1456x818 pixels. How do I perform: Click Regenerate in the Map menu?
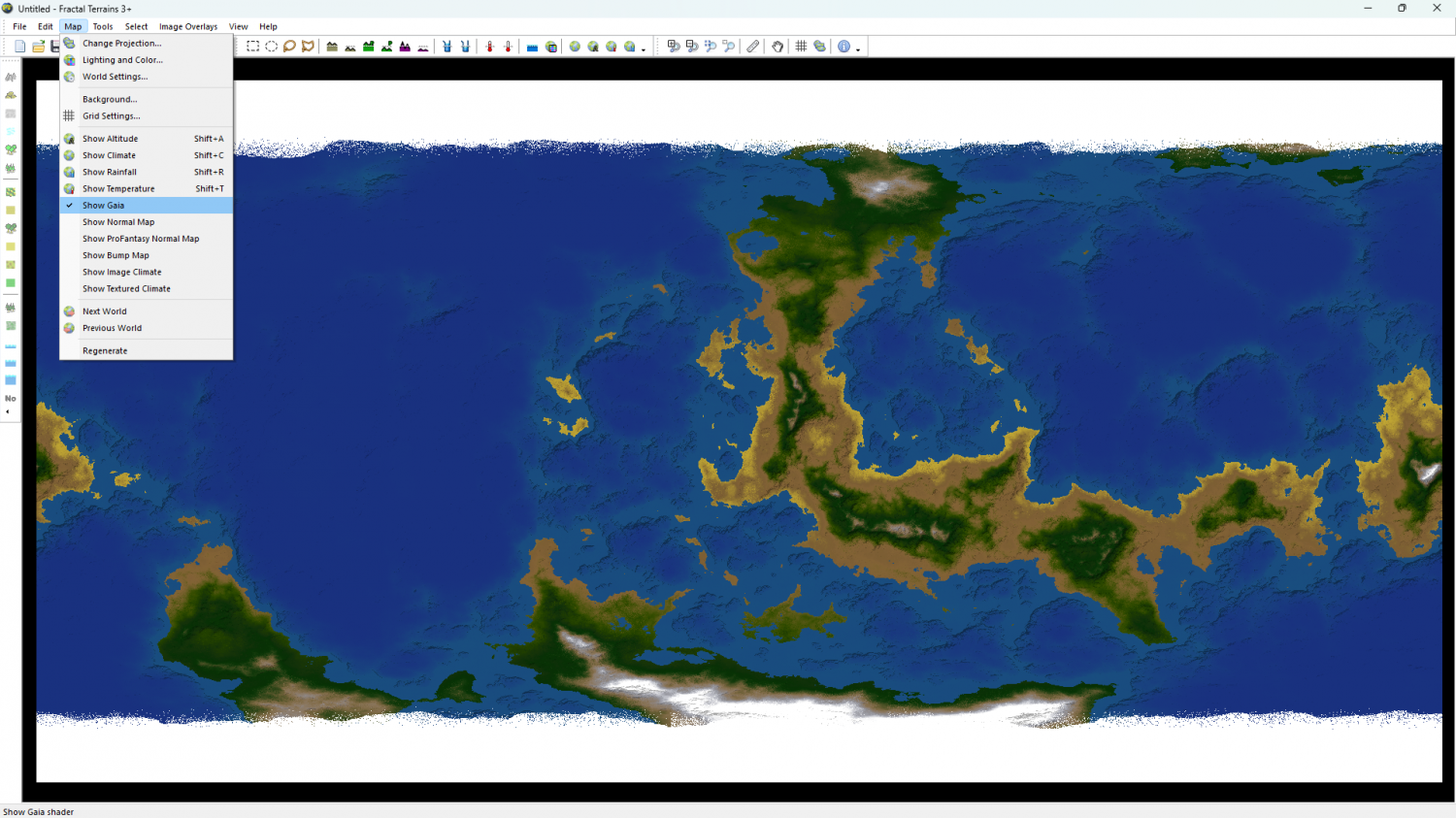[x=105, y=351]
